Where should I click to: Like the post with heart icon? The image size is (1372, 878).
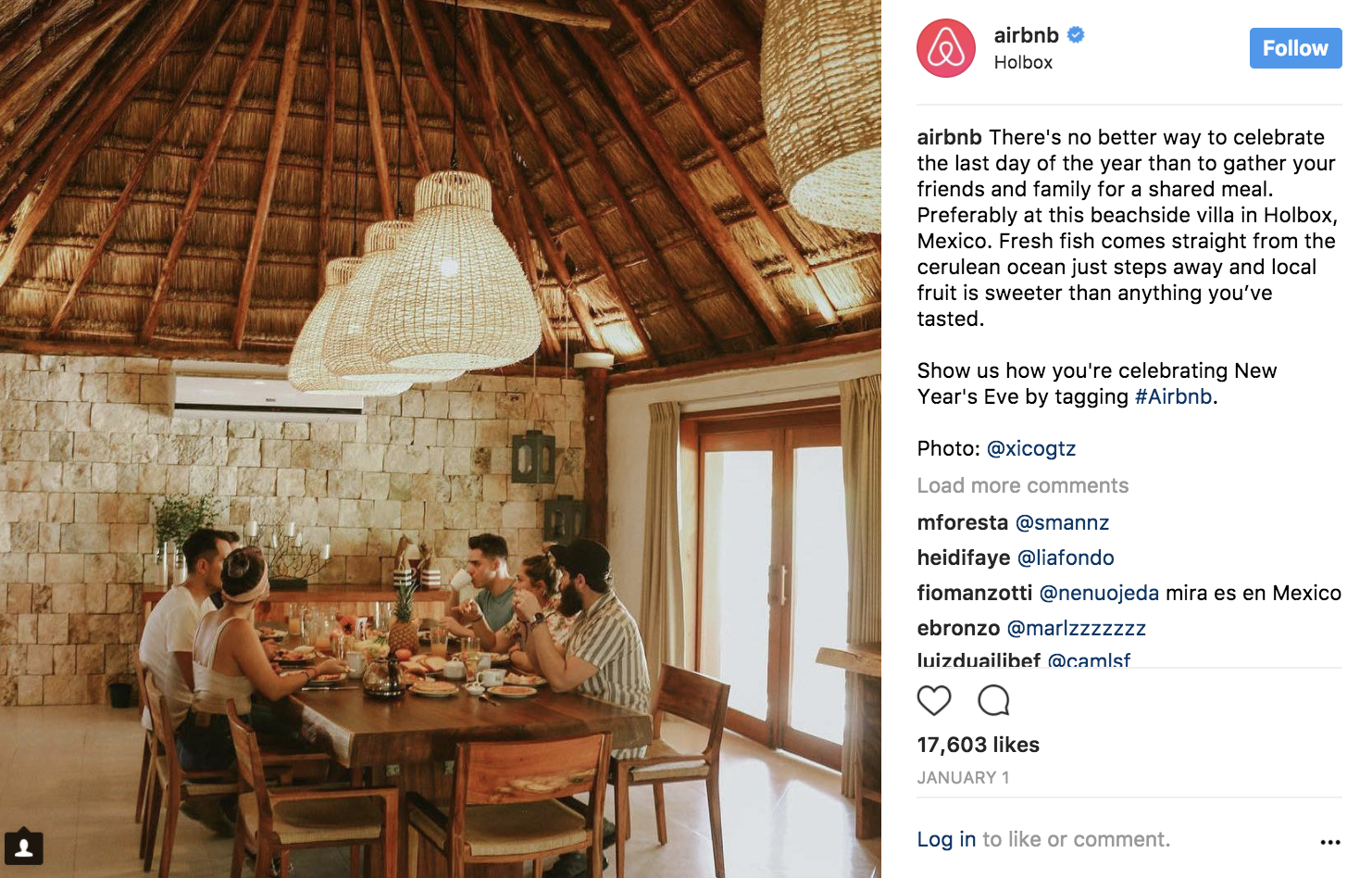tap(934, 700)
